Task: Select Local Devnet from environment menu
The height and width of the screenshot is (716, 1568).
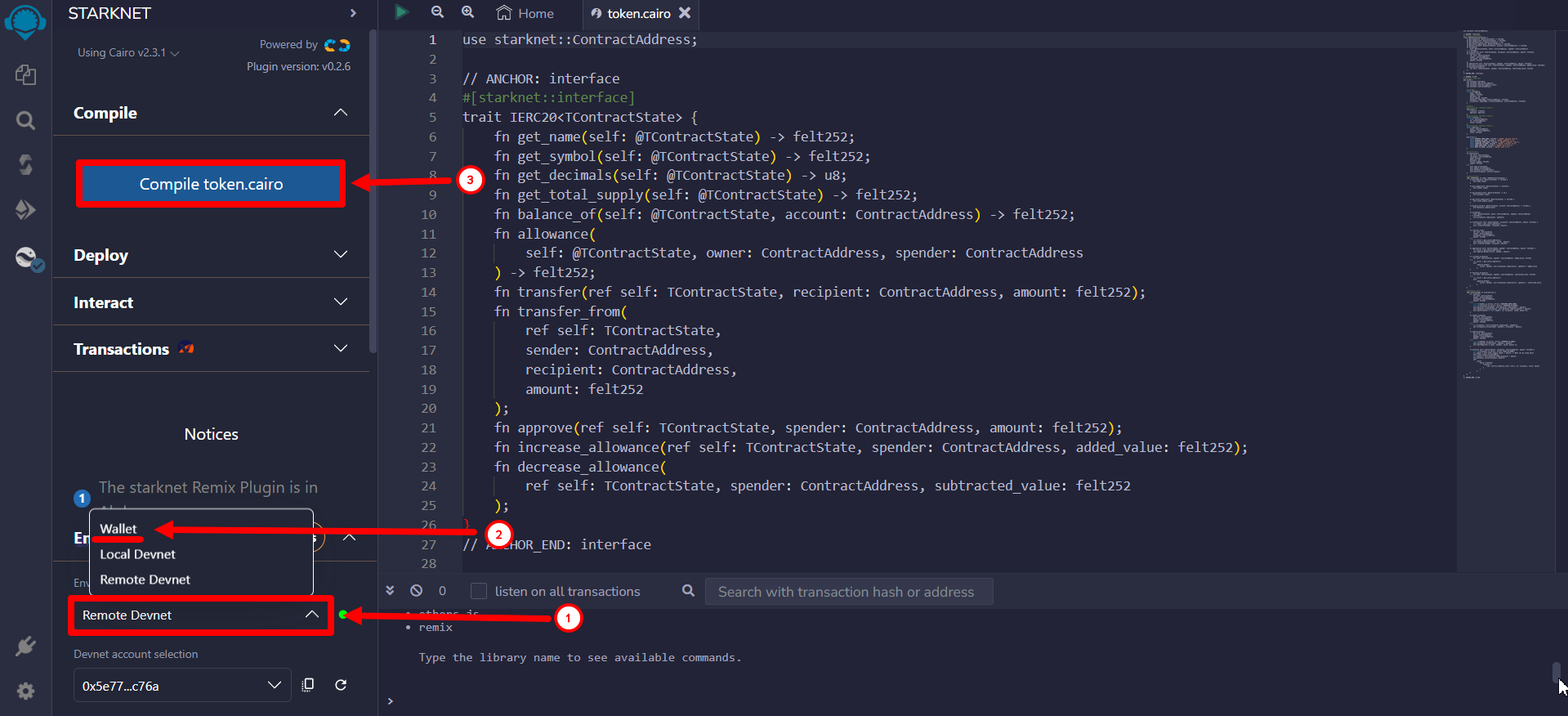Action: [x=137, y=554]
